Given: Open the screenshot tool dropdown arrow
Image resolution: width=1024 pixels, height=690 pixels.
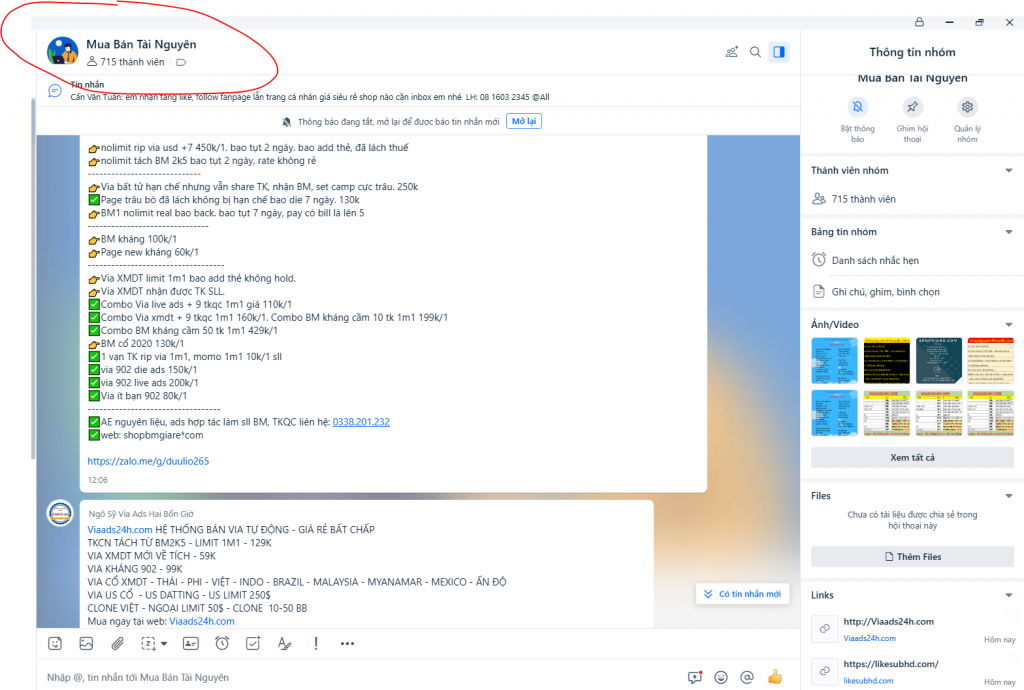Looking at the screenshot, I should tap(164, 643).
